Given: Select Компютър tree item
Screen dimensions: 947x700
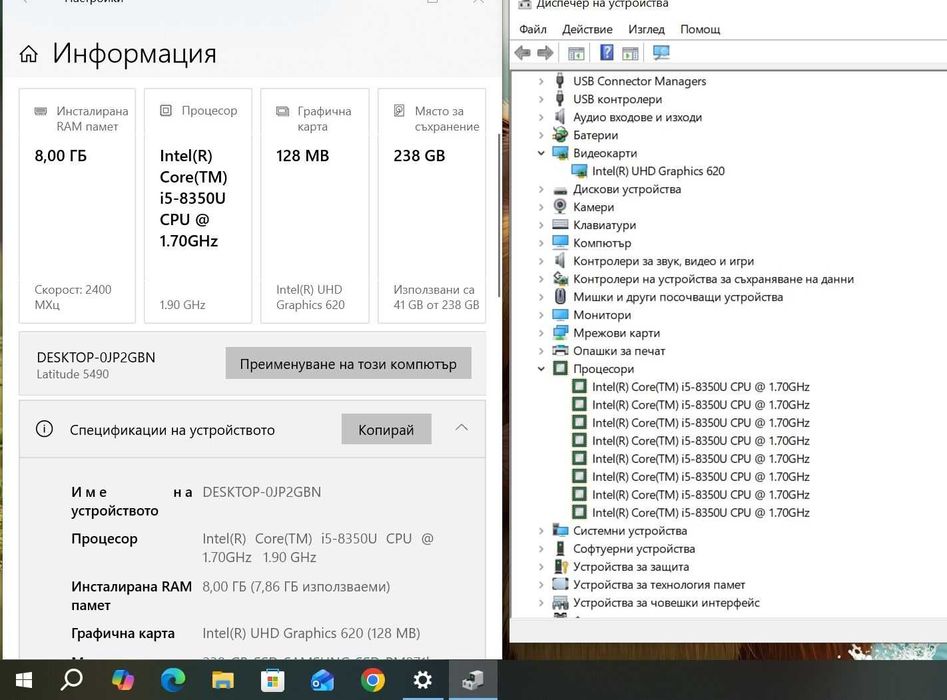Looking at the screenshot, I should 602,243.
